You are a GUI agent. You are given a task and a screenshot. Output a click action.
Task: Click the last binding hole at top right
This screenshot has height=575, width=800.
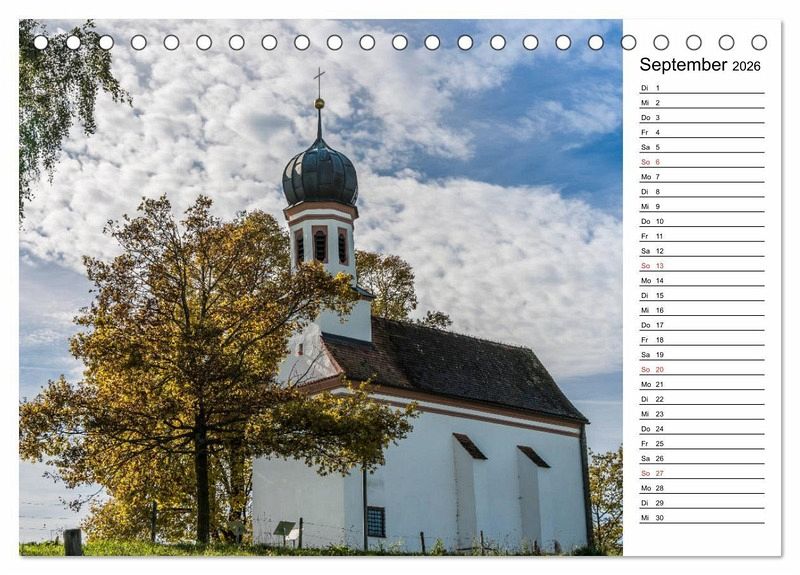point(759,42)
